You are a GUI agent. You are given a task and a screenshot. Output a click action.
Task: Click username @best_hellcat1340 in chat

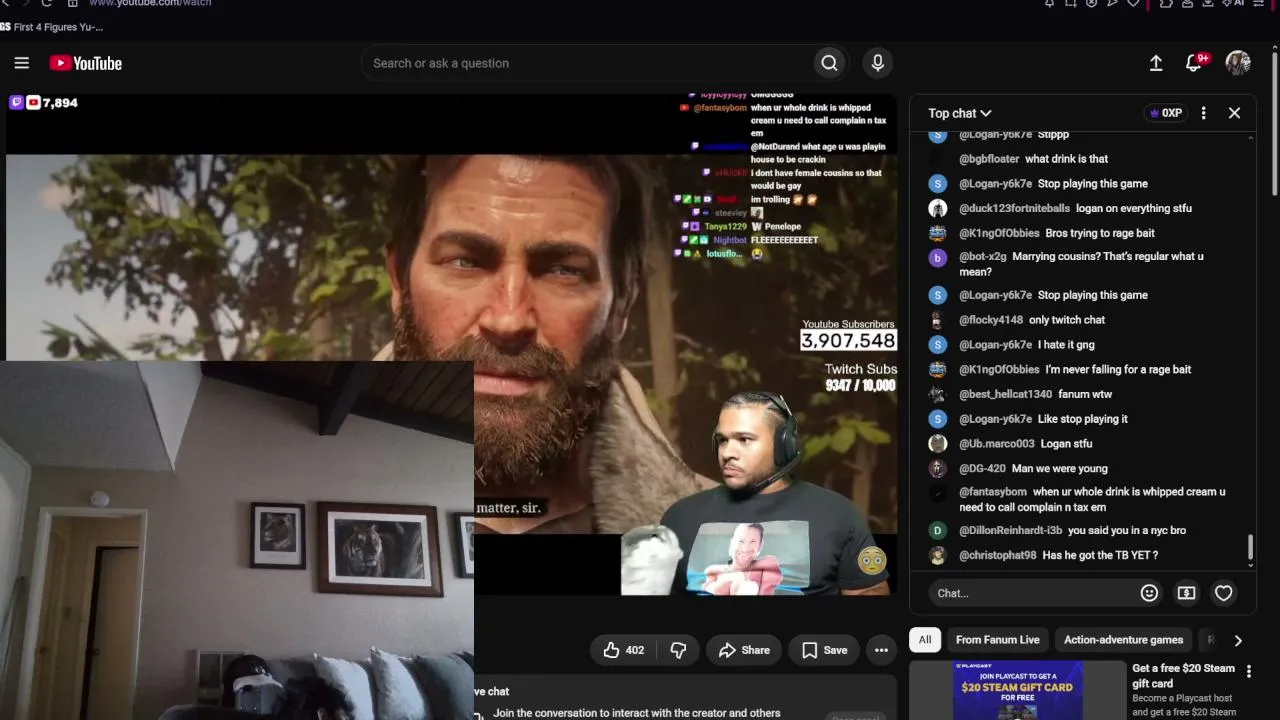(x=1005, y=394)
